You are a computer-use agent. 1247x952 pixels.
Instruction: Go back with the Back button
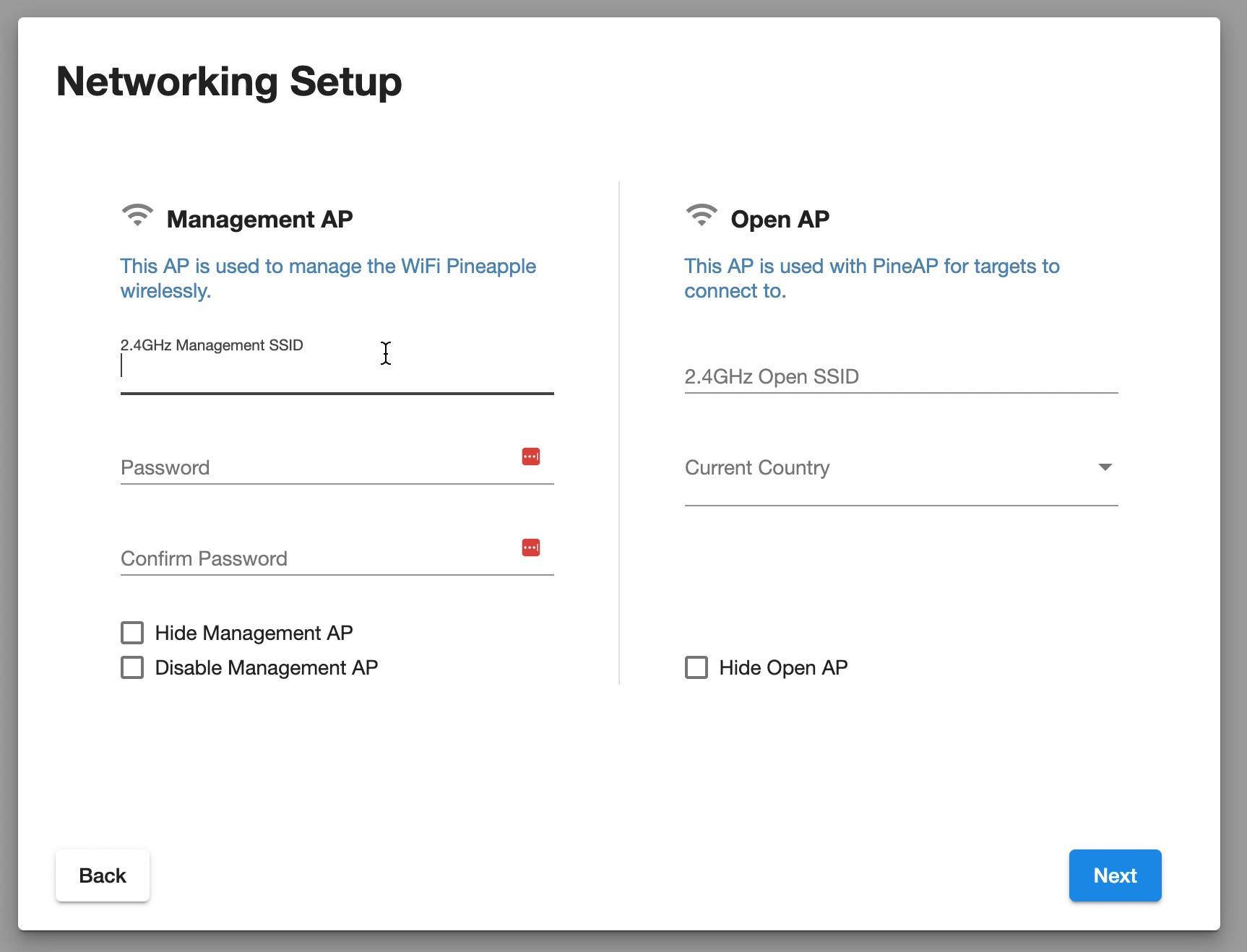[103, 875]
